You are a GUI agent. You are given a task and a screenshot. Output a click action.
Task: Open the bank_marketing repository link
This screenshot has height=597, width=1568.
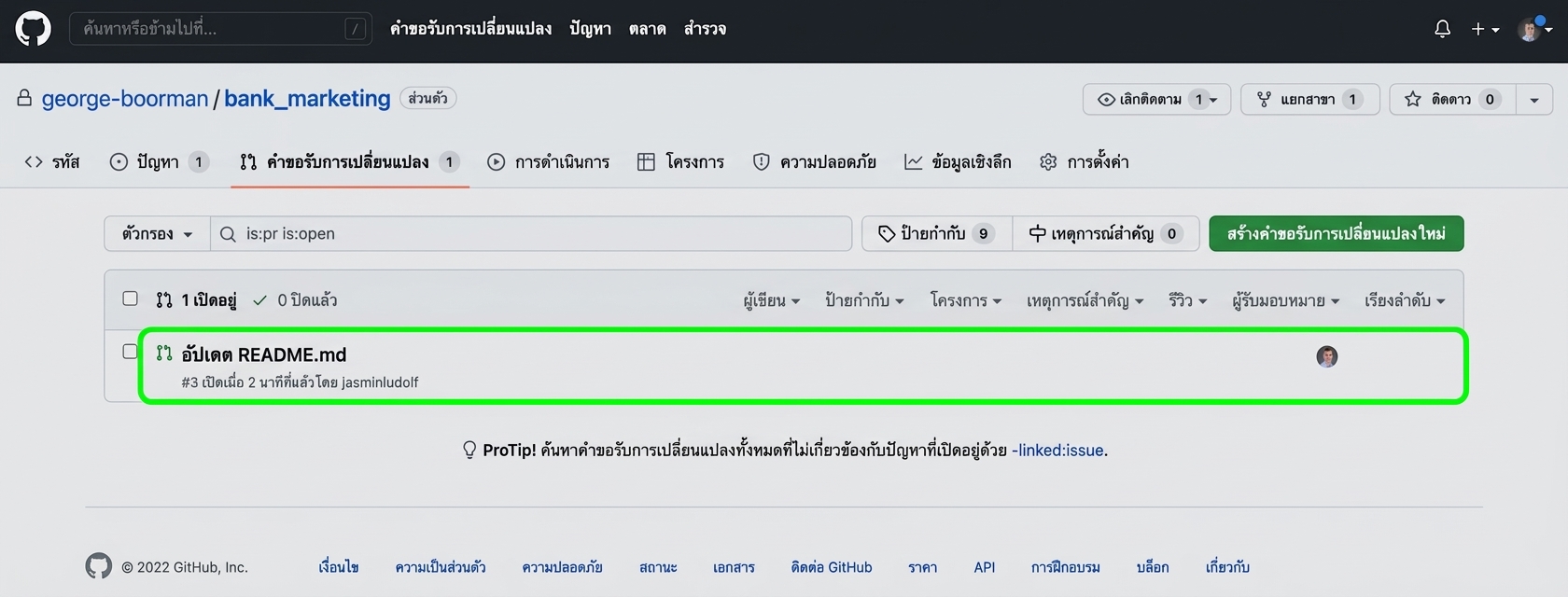click(307, 98)
